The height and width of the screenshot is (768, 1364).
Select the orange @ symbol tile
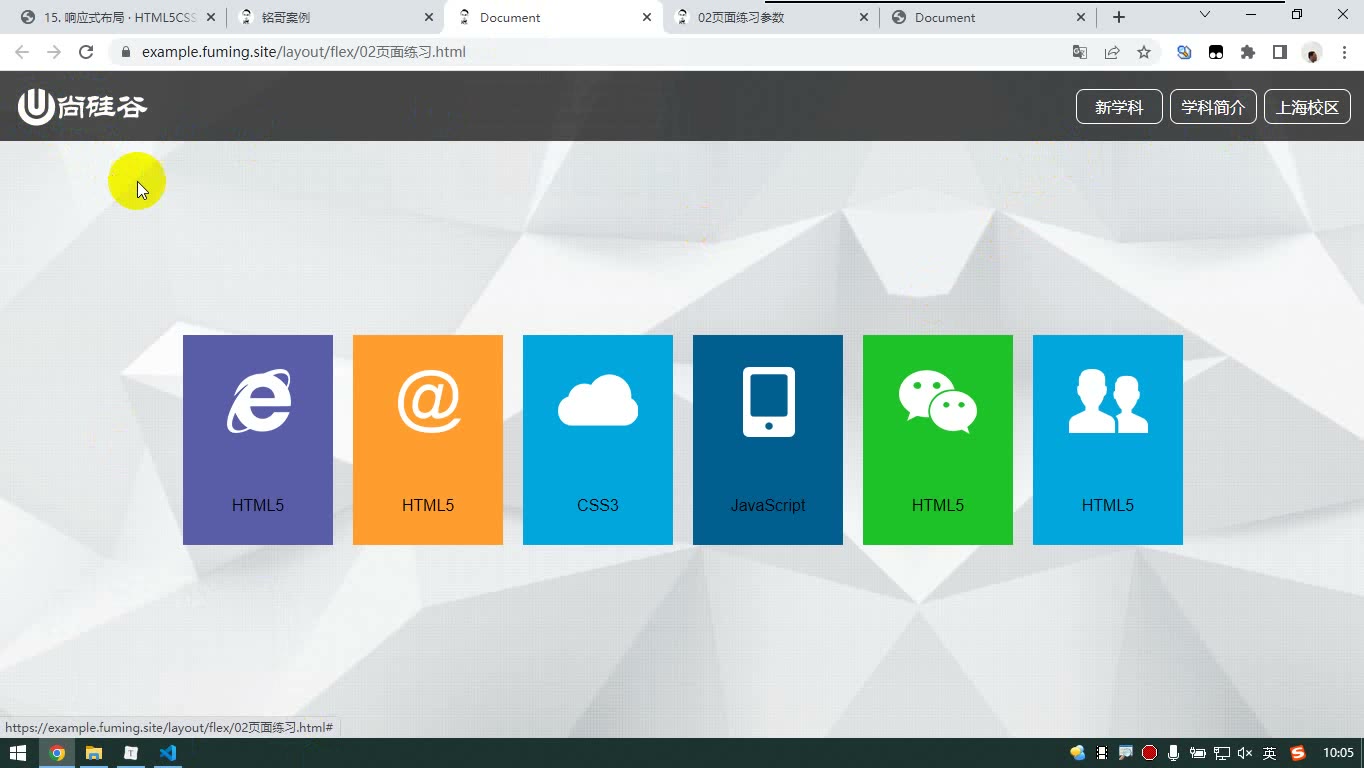pyautogui.click(x=428, y=440)
